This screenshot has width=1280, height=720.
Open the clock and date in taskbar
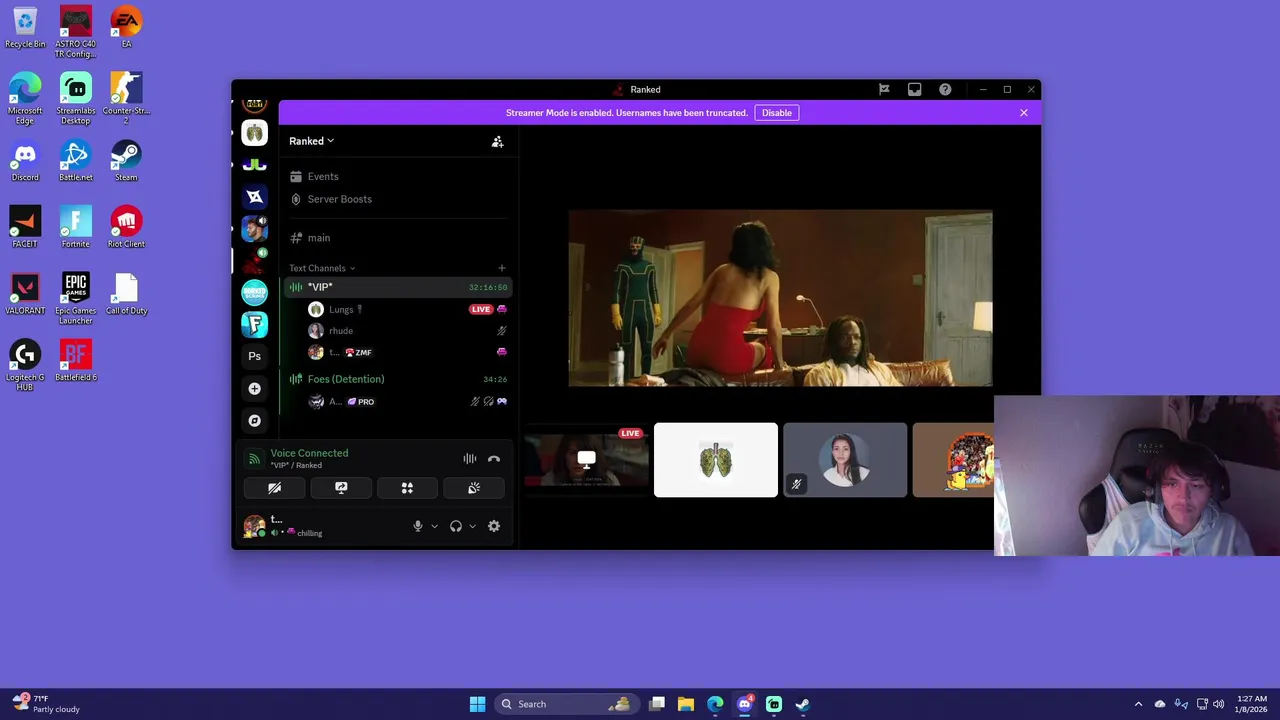click(x=1252, y=704)
